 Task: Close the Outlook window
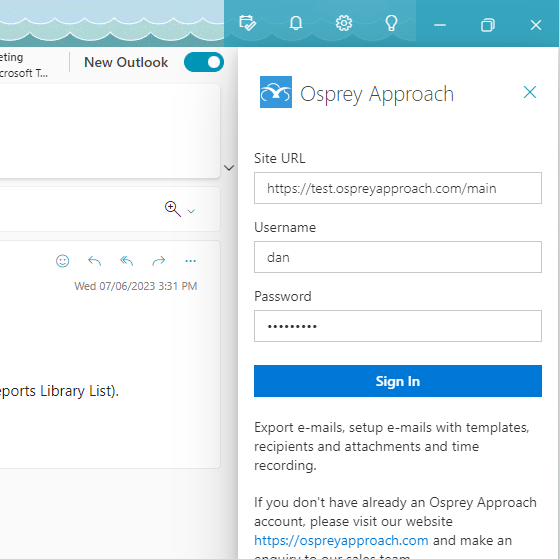click(x=535, y=25)
